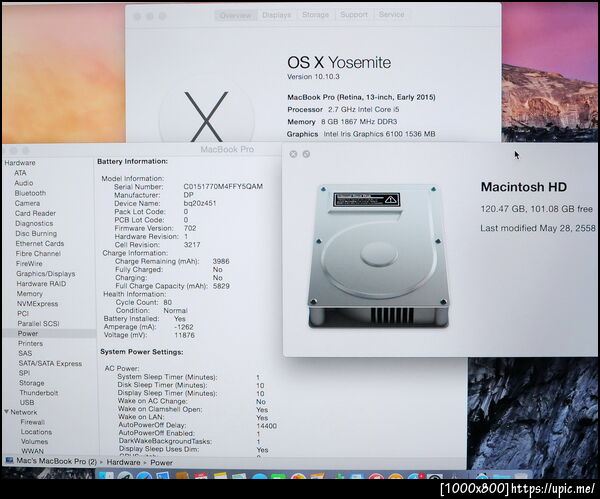
Task: Select Ethernet Cards in the sidebar
Action: click(x=40, y=243)
